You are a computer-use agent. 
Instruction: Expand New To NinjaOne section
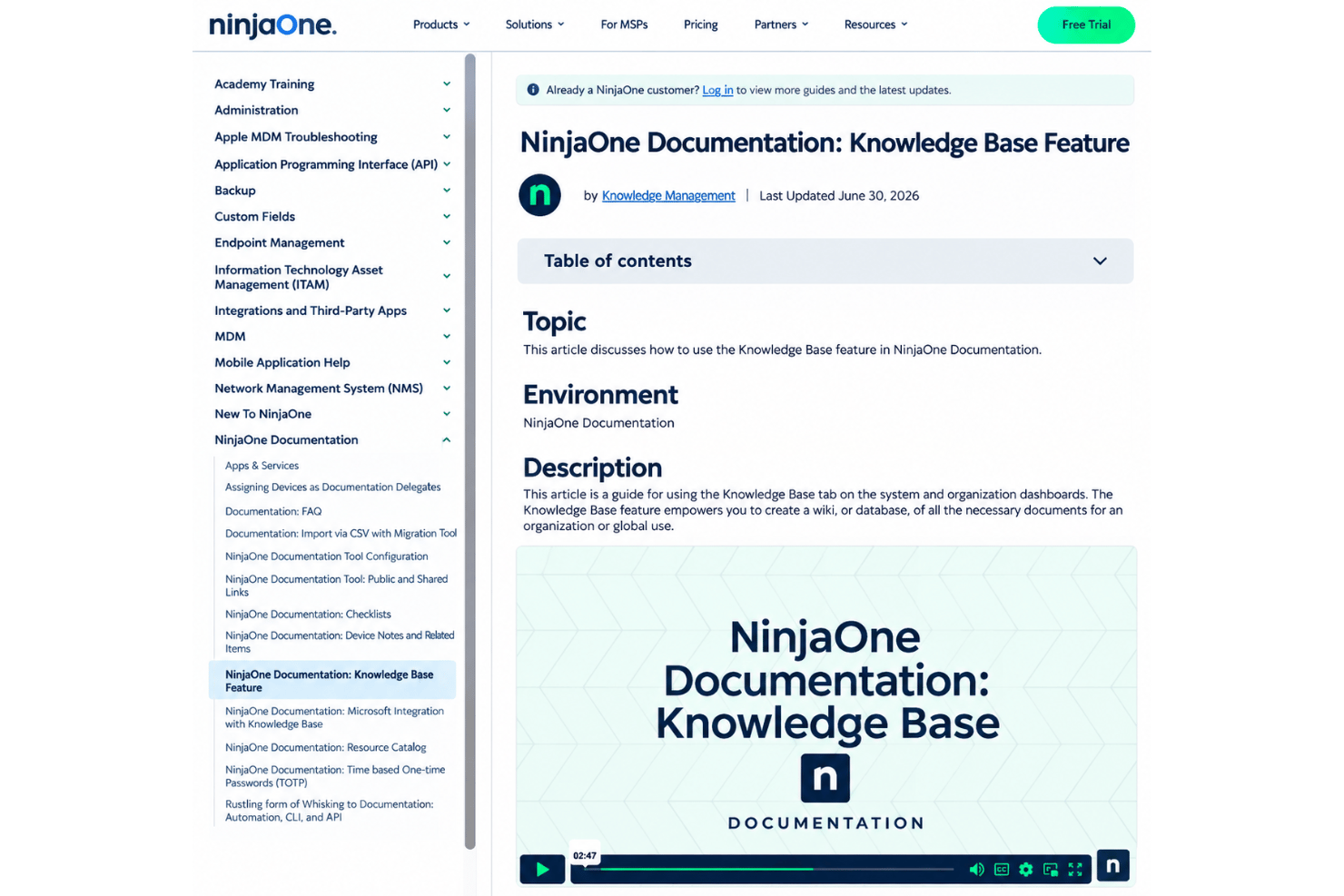tap(332, 414)
